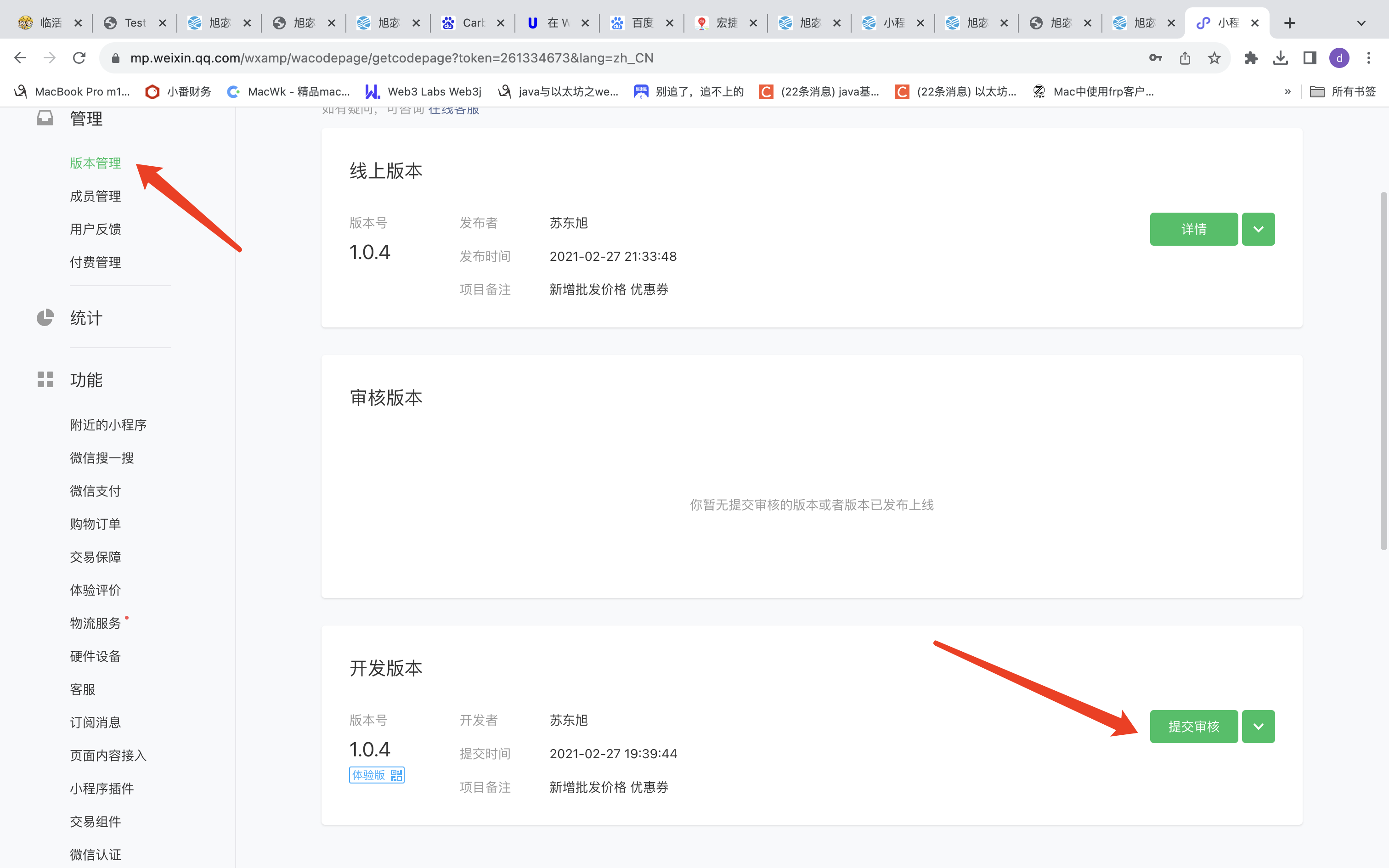Open 交易组件 in the sidebar
The width and height of the screenshot is (1389, 868).
95,822
